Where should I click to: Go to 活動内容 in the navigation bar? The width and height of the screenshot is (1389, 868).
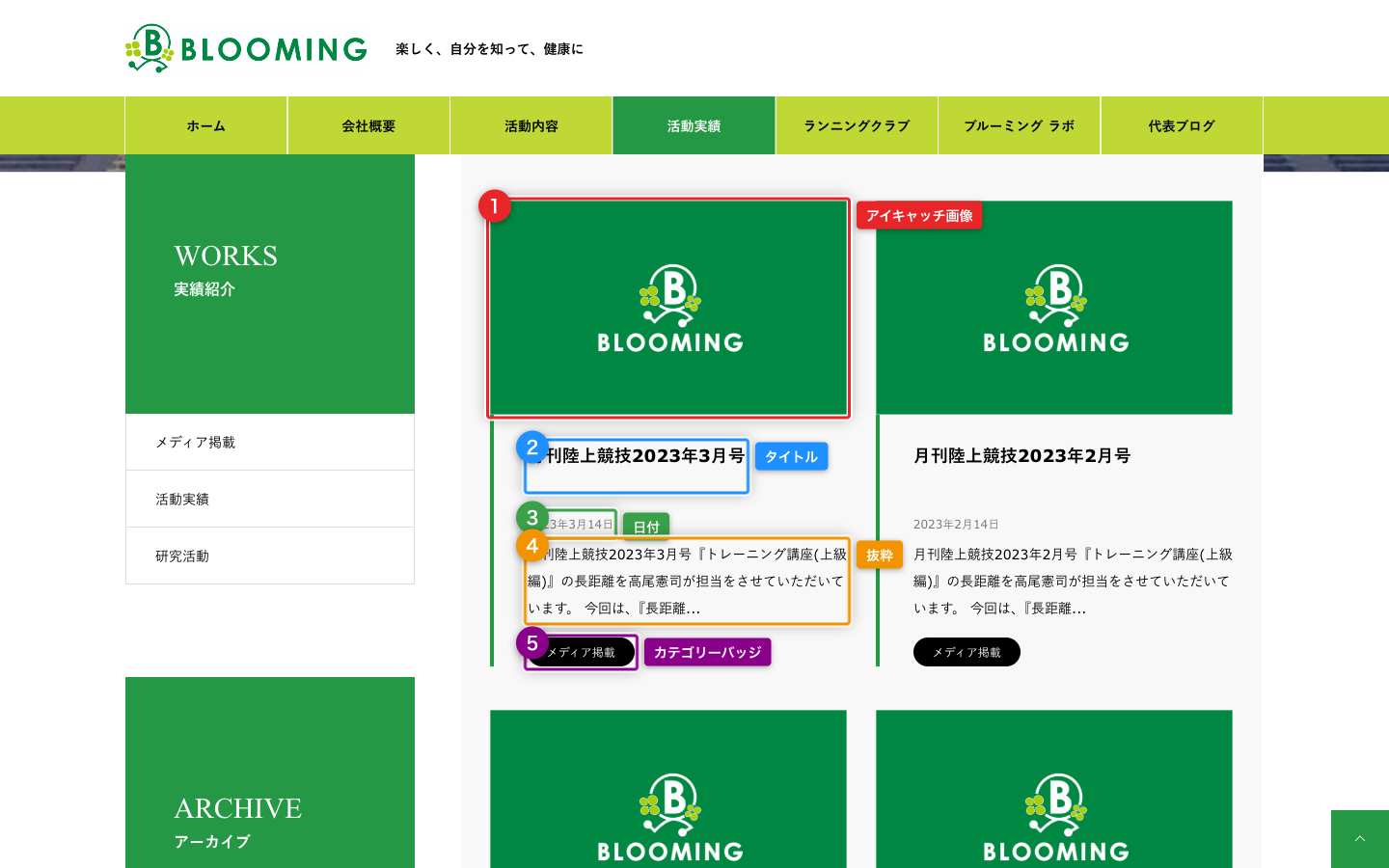point(531,125)
